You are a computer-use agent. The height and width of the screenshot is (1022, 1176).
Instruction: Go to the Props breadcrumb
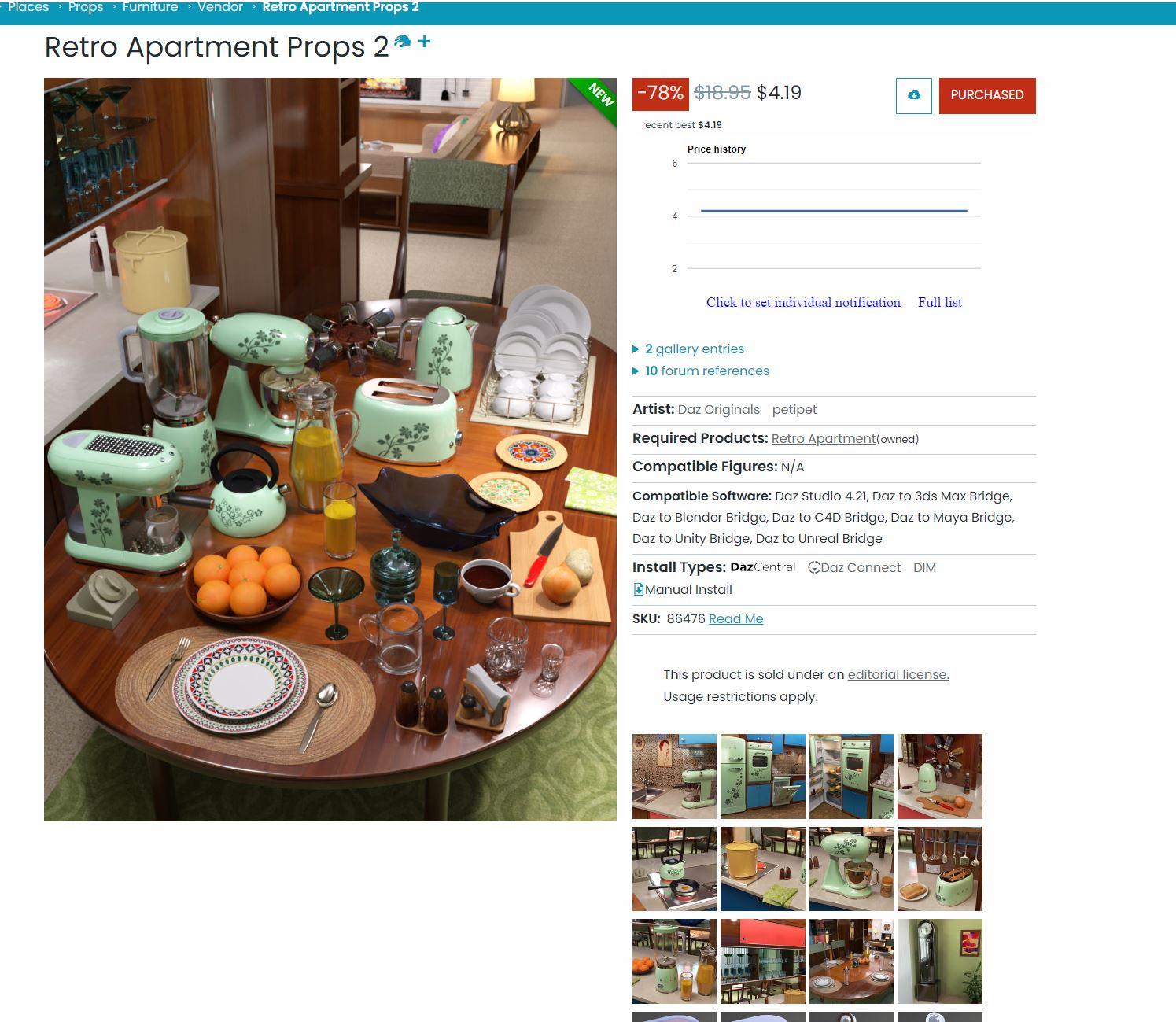point(86,7)
